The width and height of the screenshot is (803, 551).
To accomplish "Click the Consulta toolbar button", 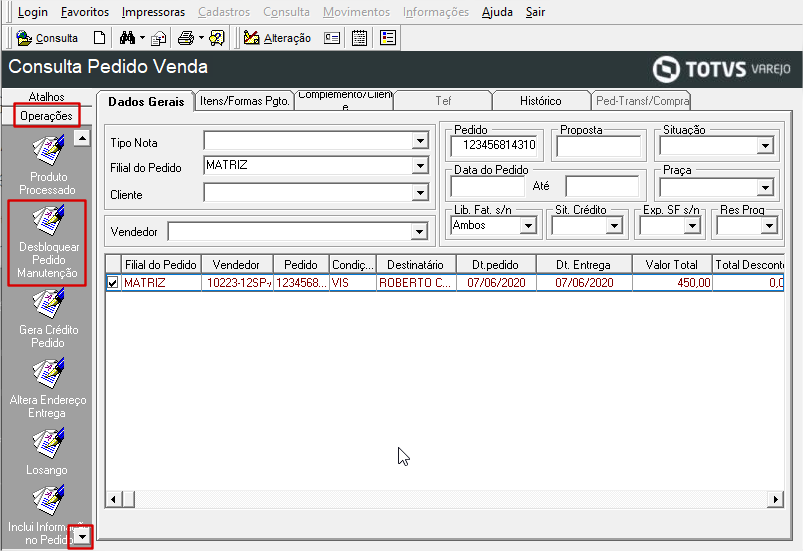I will (47, 38).
